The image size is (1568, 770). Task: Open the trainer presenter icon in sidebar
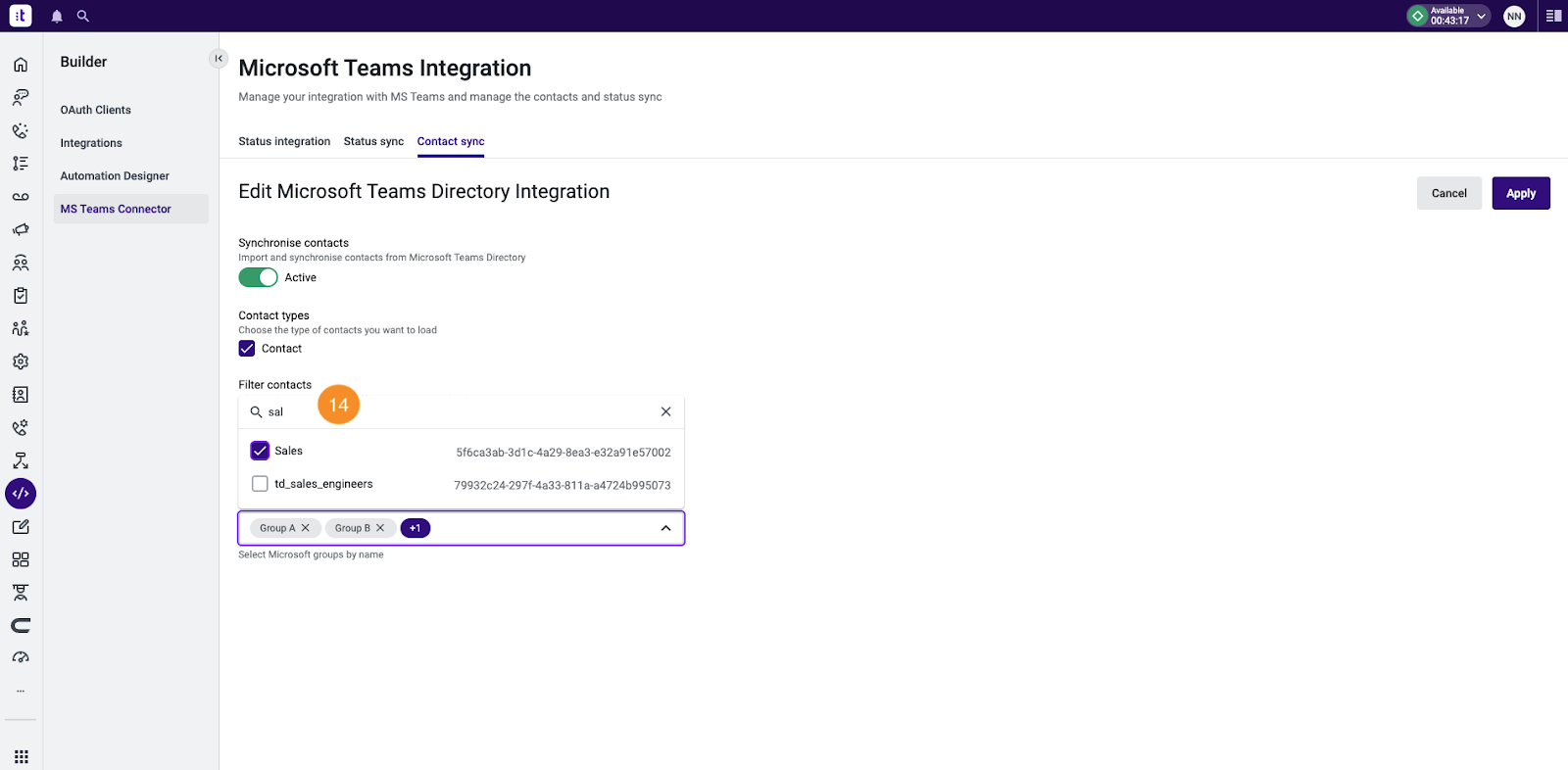21,593
